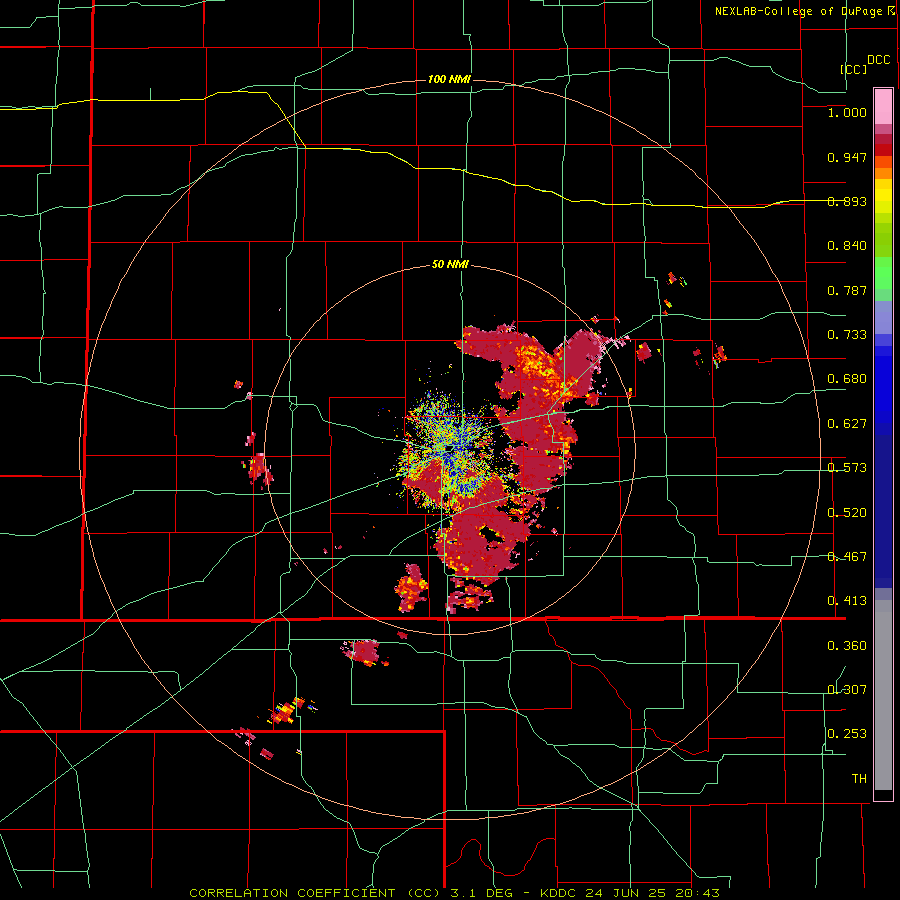900x900 pixels.
Task: Click the 0.733 scale value
Action: point(847,335)
